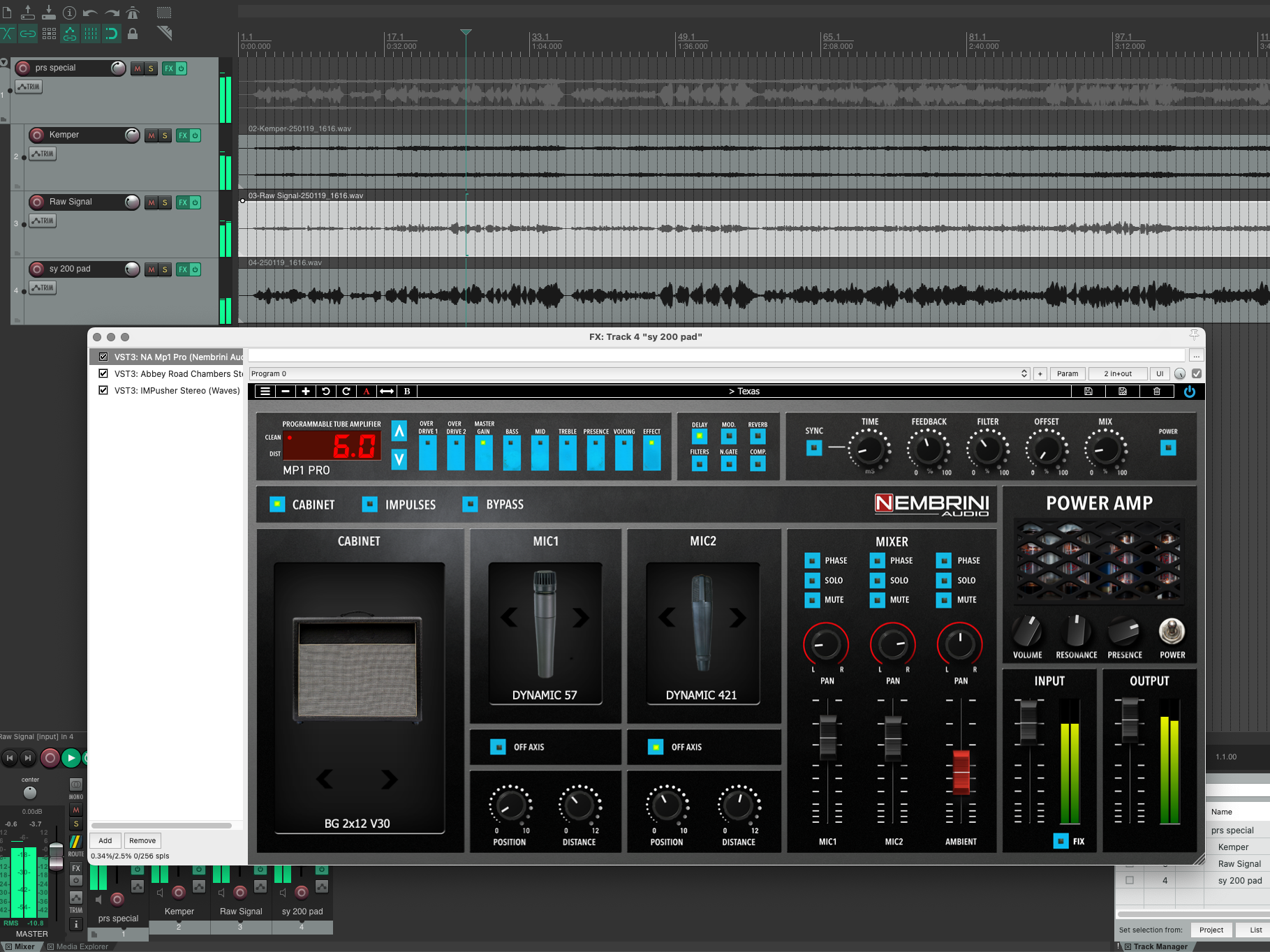
Task: Toggle the snap magnet icon
Action: [x=112, y=34]
